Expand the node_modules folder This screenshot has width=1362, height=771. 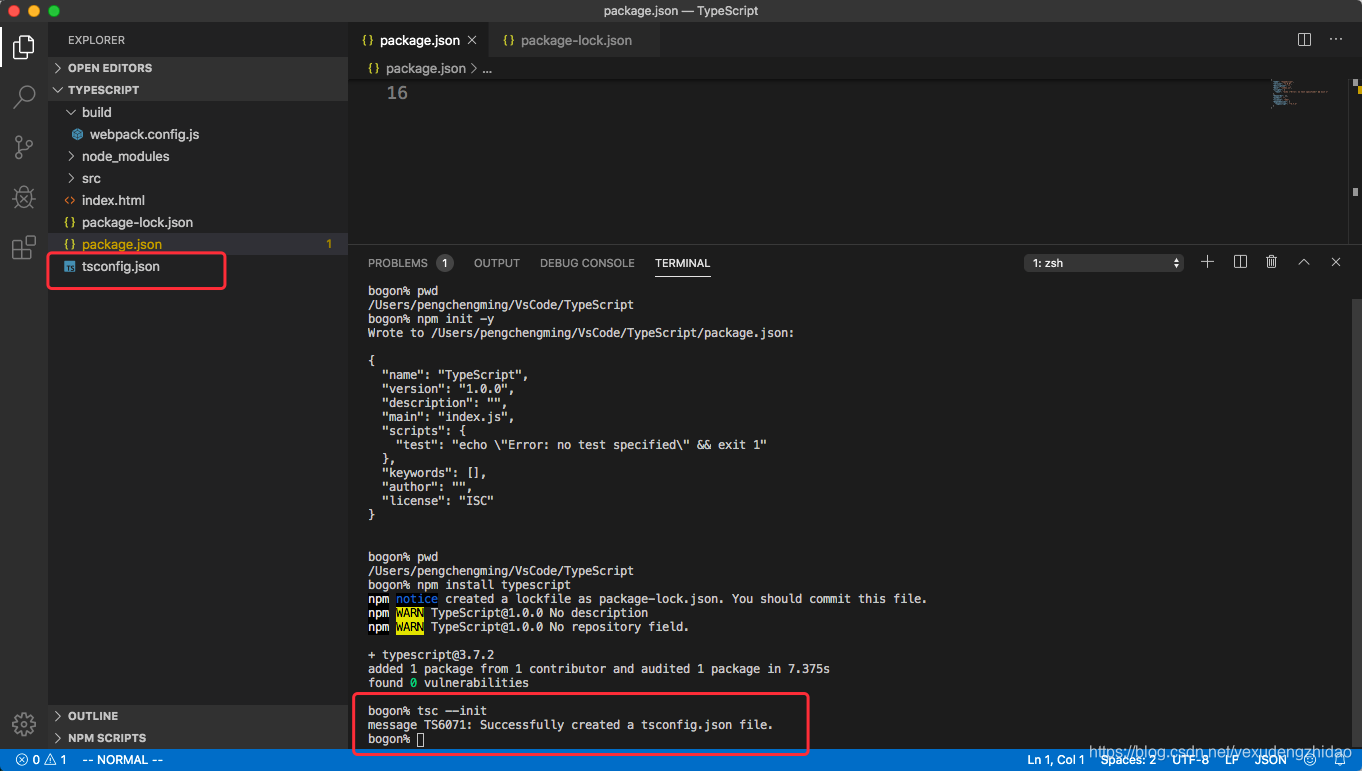(198, 156)
